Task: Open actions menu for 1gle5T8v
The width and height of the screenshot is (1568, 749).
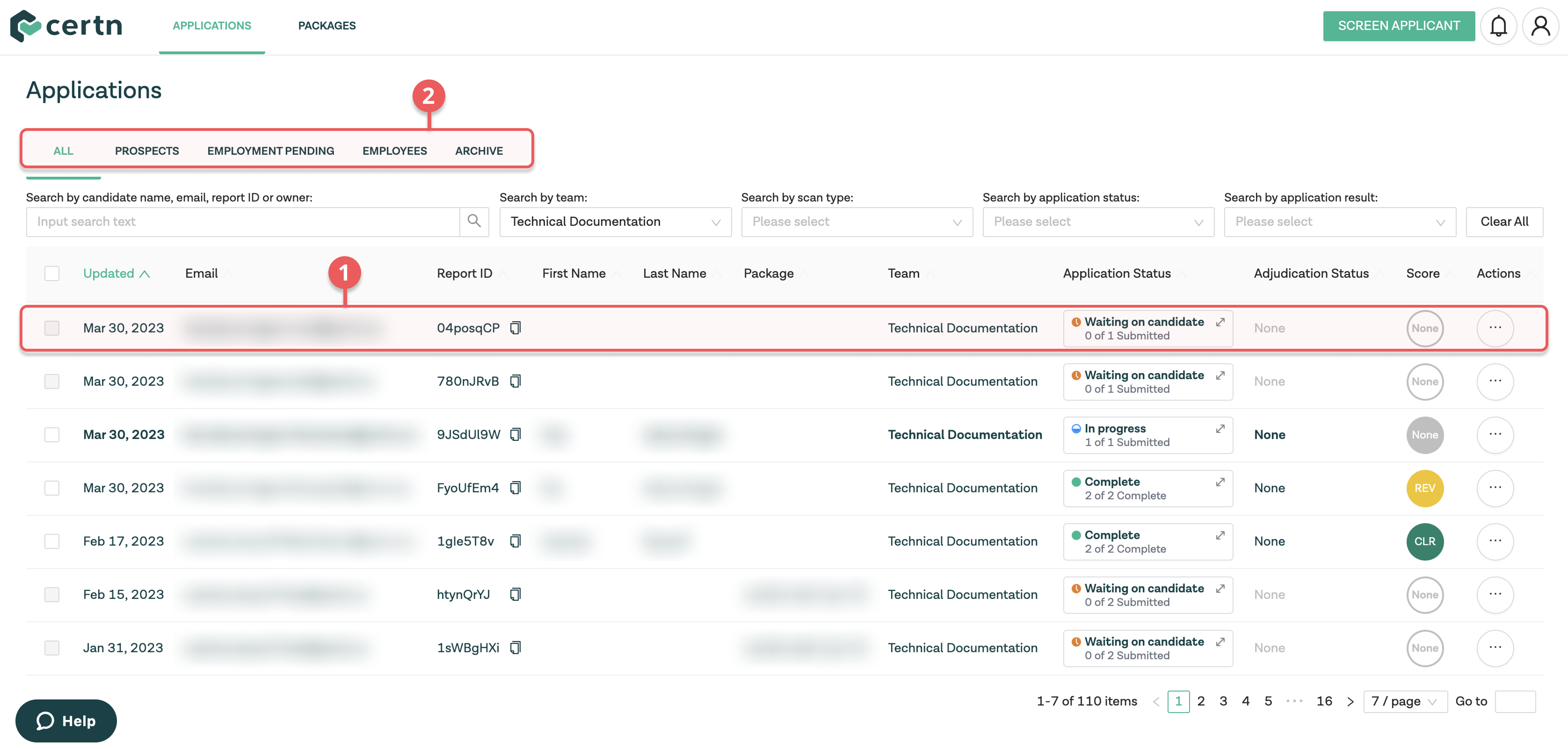Action: pyautogui.click(x=1495, y=541)
